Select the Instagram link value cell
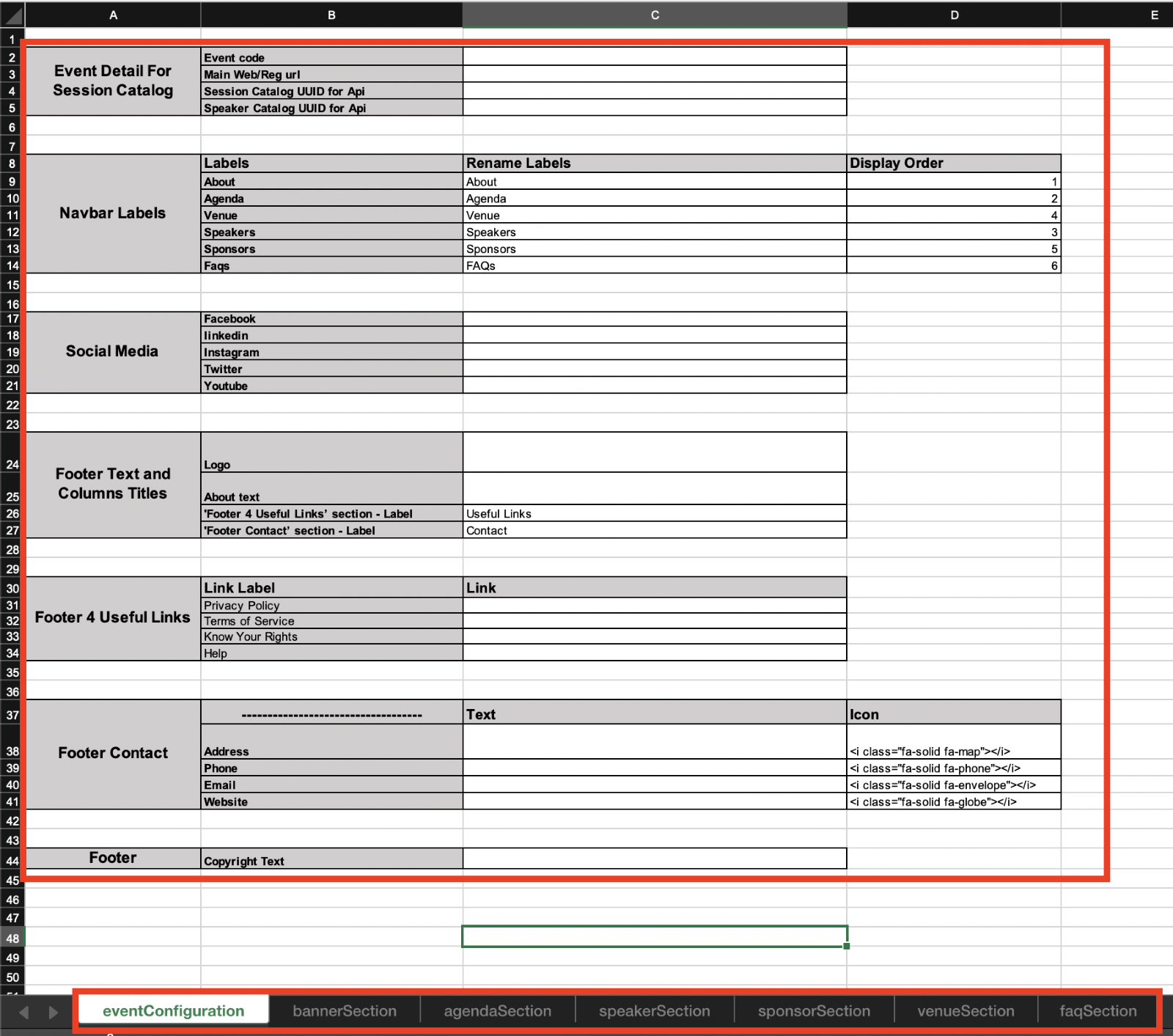The width and height of the screenshot is (1173, 1036). [x=655, y=352]
